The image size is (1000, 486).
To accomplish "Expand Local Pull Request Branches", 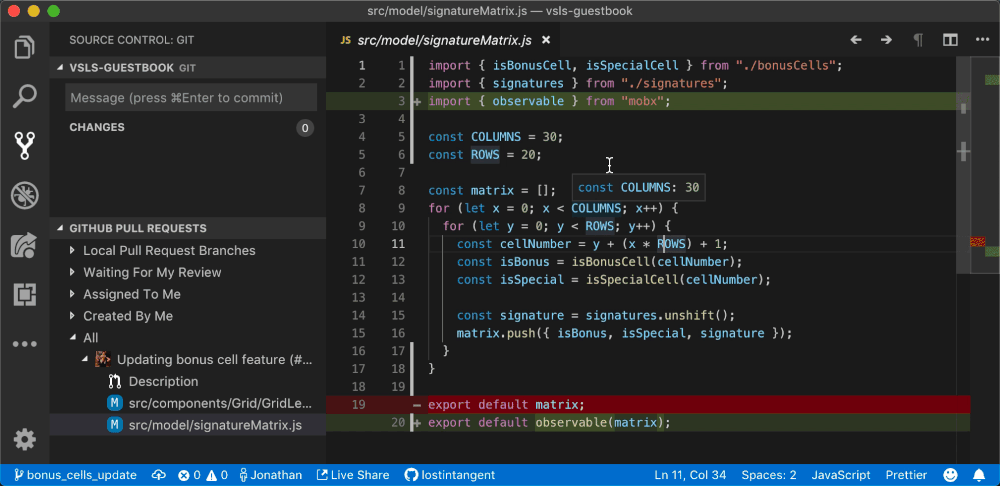I will point(168,250).
